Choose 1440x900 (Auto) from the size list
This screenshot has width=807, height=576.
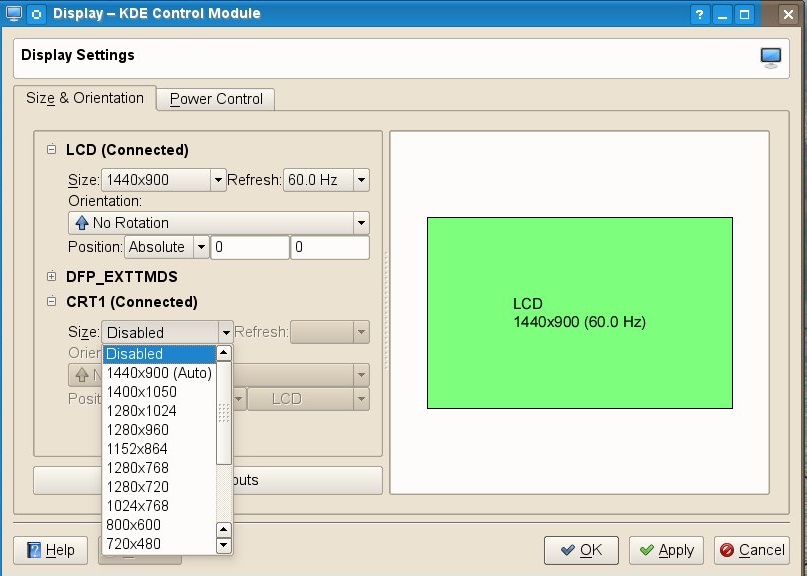159,373
